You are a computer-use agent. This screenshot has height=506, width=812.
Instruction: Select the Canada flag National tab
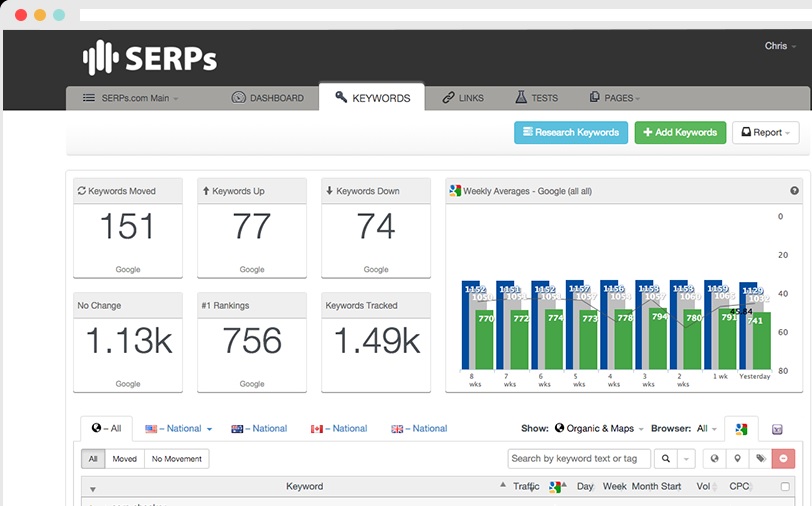pyautogui.click(x=339, y=428)
